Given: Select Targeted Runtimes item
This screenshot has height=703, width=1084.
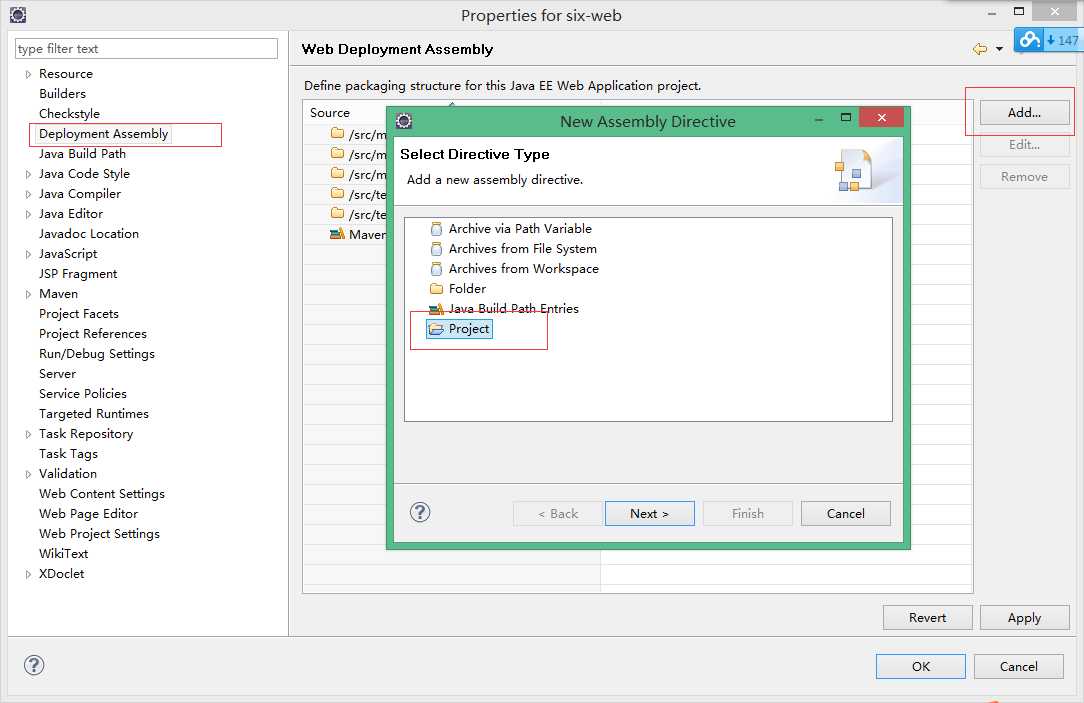Looking at the screenshot, I should pos(93,414).
